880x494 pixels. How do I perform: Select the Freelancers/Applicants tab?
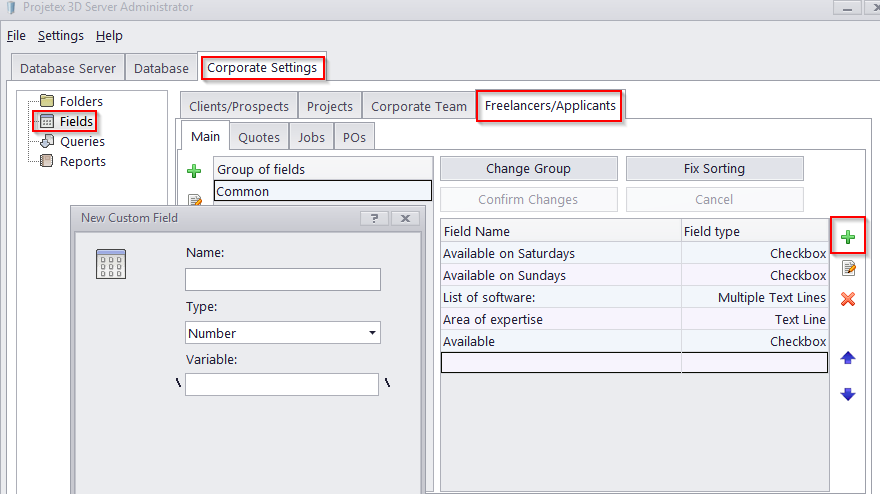click(x=550, y=106)
